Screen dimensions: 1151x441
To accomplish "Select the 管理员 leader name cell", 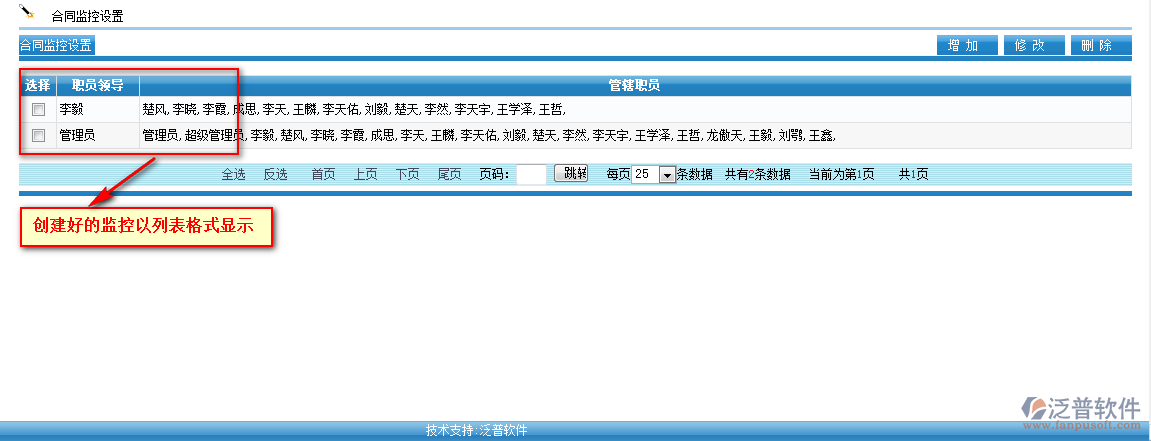I will pyautogui.click(x=98, y=136).
